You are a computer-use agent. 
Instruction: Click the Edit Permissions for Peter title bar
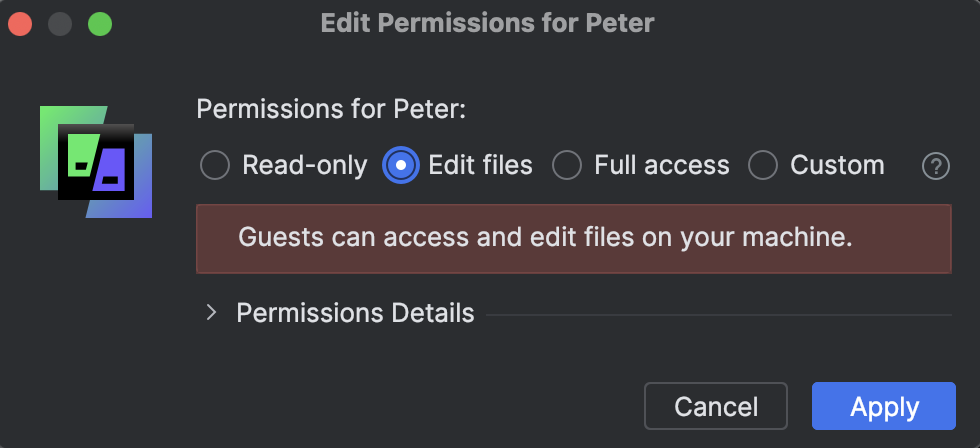tap(488, 24)
